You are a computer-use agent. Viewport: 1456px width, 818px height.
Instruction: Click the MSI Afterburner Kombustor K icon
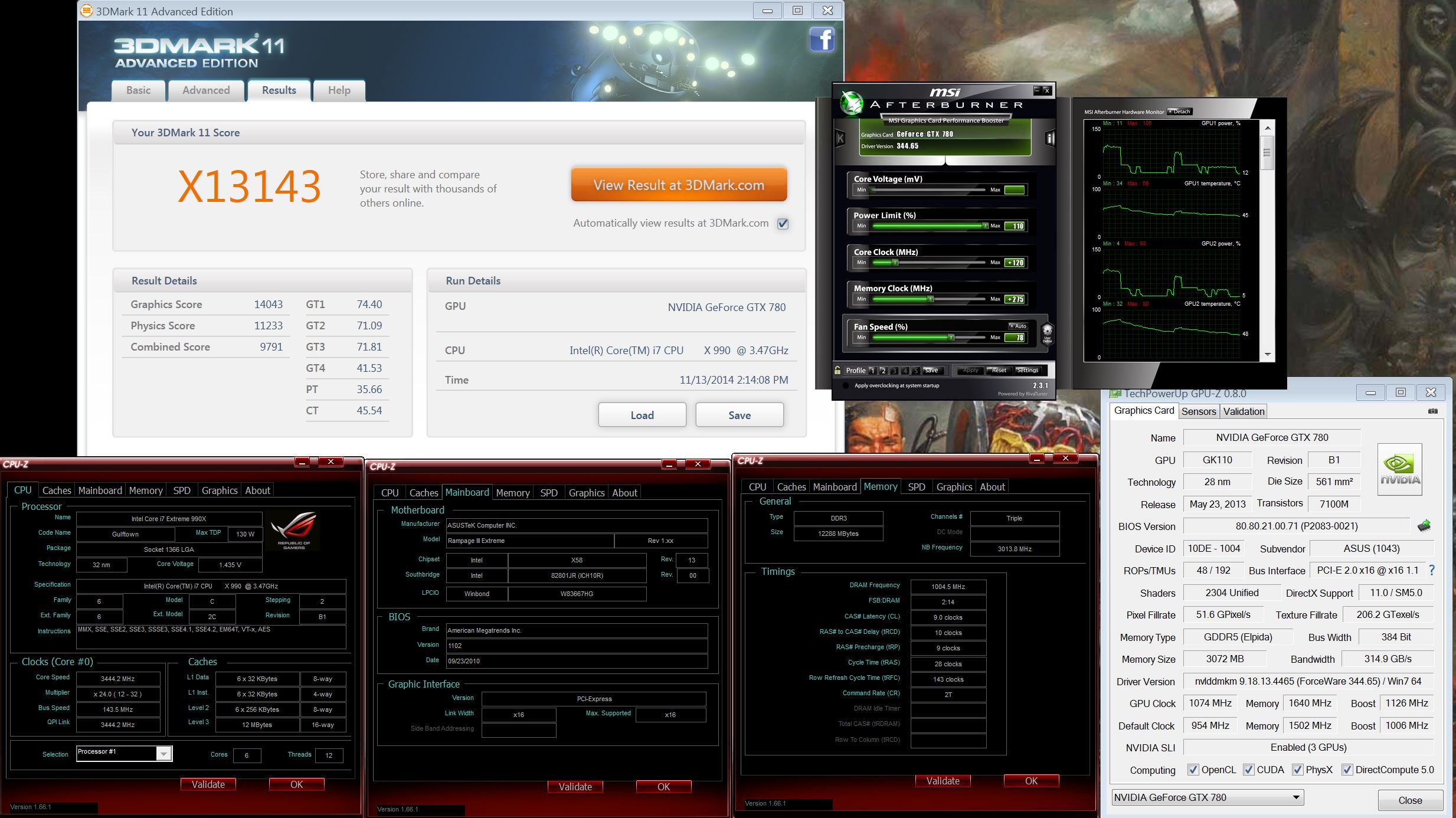coord(840,139)
